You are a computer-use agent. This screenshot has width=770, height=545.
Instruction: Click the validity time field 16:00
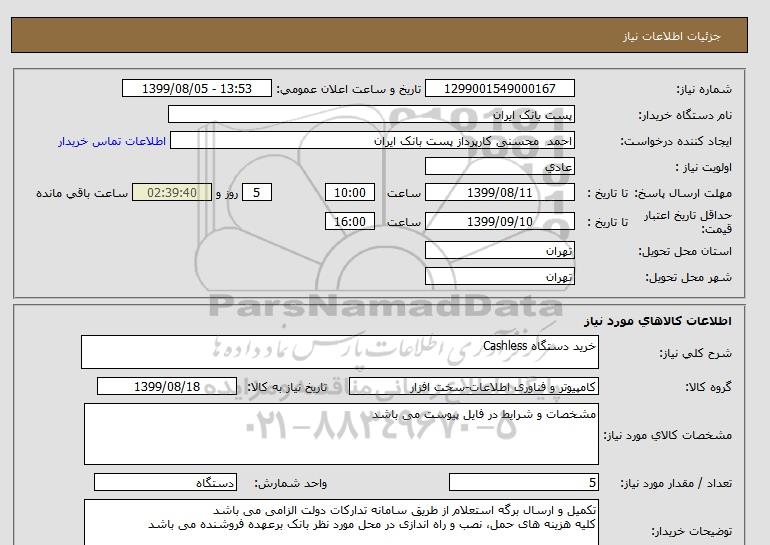(x=350, y=221)
